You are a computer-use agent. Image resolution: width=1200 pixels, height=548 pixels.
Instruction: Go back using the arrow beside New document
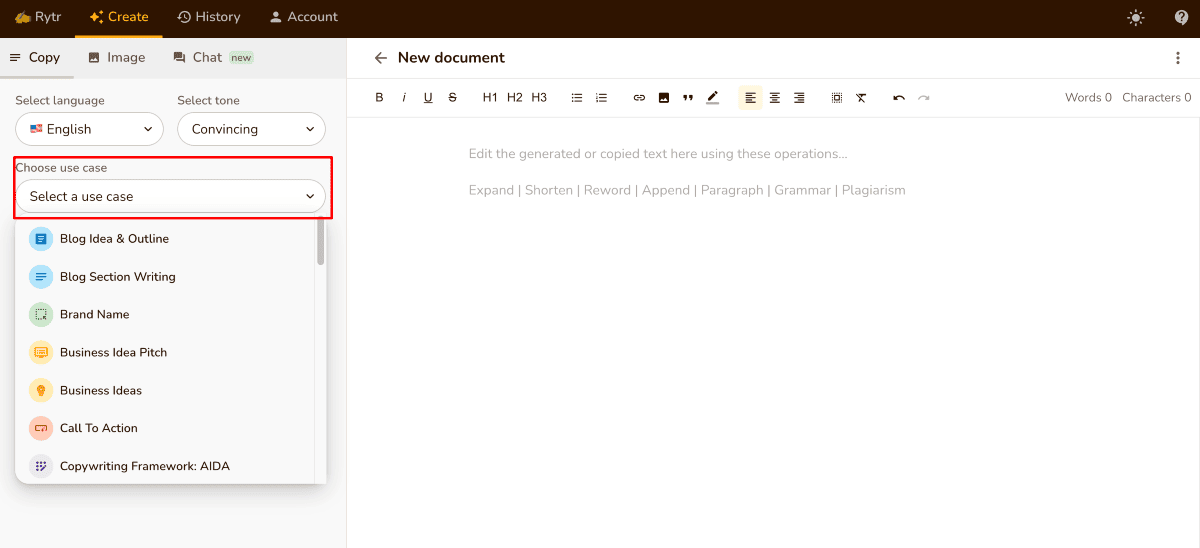click(x=380, y=58)
